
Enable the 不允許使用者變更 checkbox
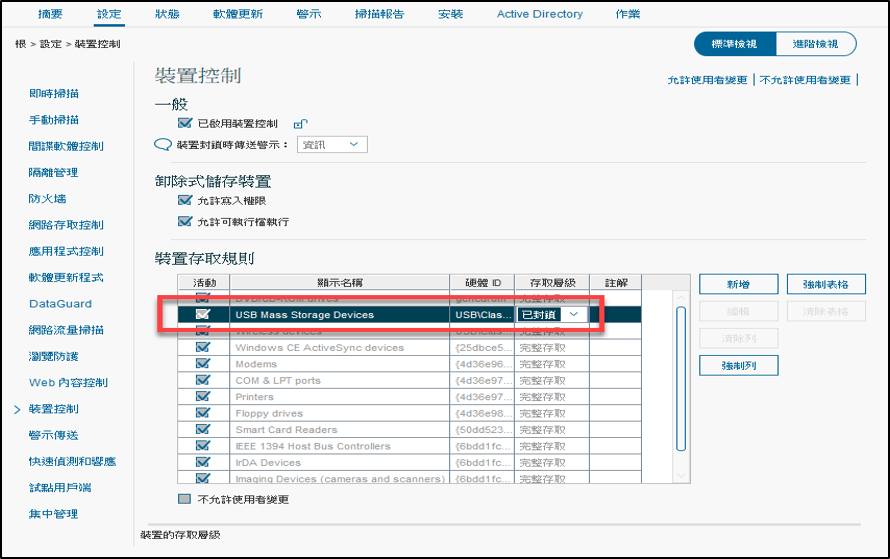click(x=184, y=499)
